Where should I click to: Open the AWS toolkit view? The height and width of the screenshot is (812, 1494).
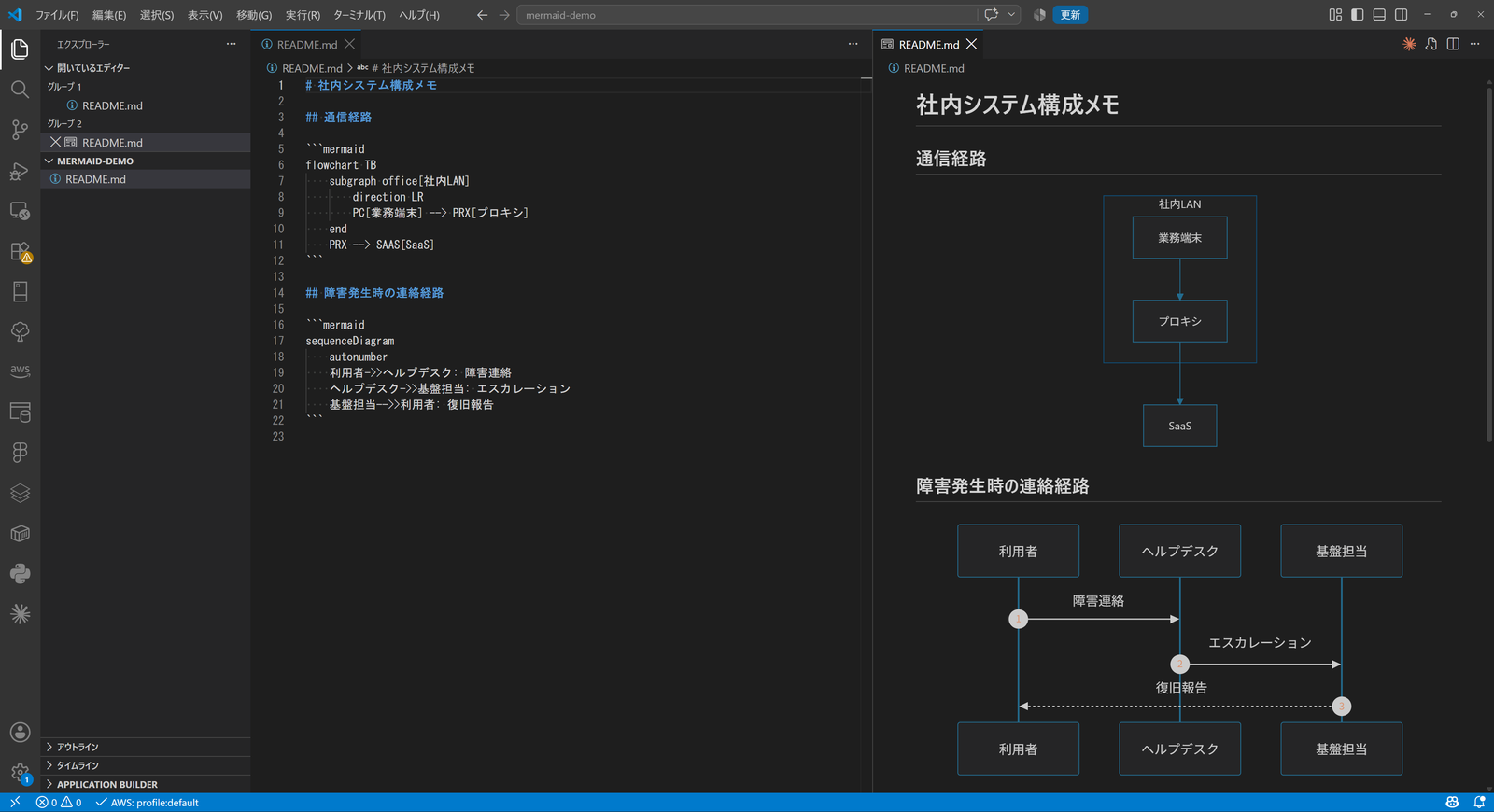(x=20, y=371)
